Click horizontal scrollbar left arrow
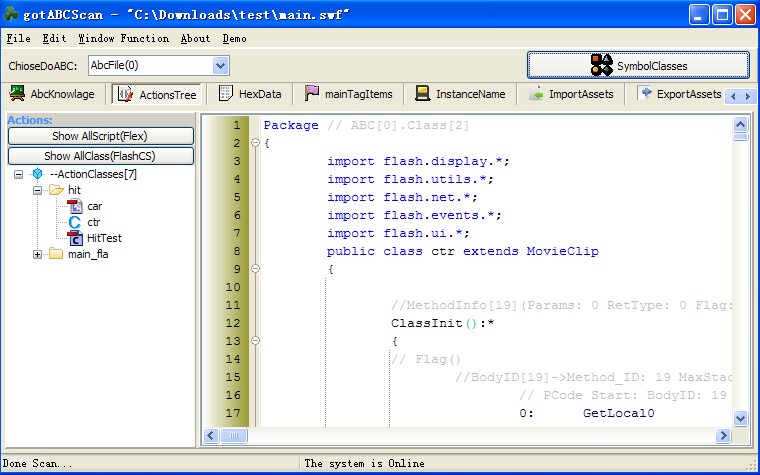Image resolution: width=760 pixels, height=475 pixels. point(211,435)
